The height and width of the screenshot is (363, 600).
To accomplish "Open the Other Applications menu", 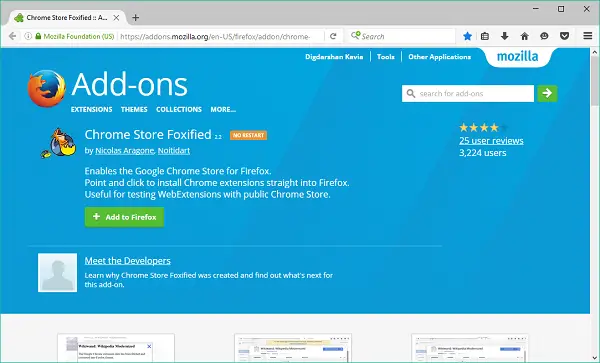I will coord(439,57).
